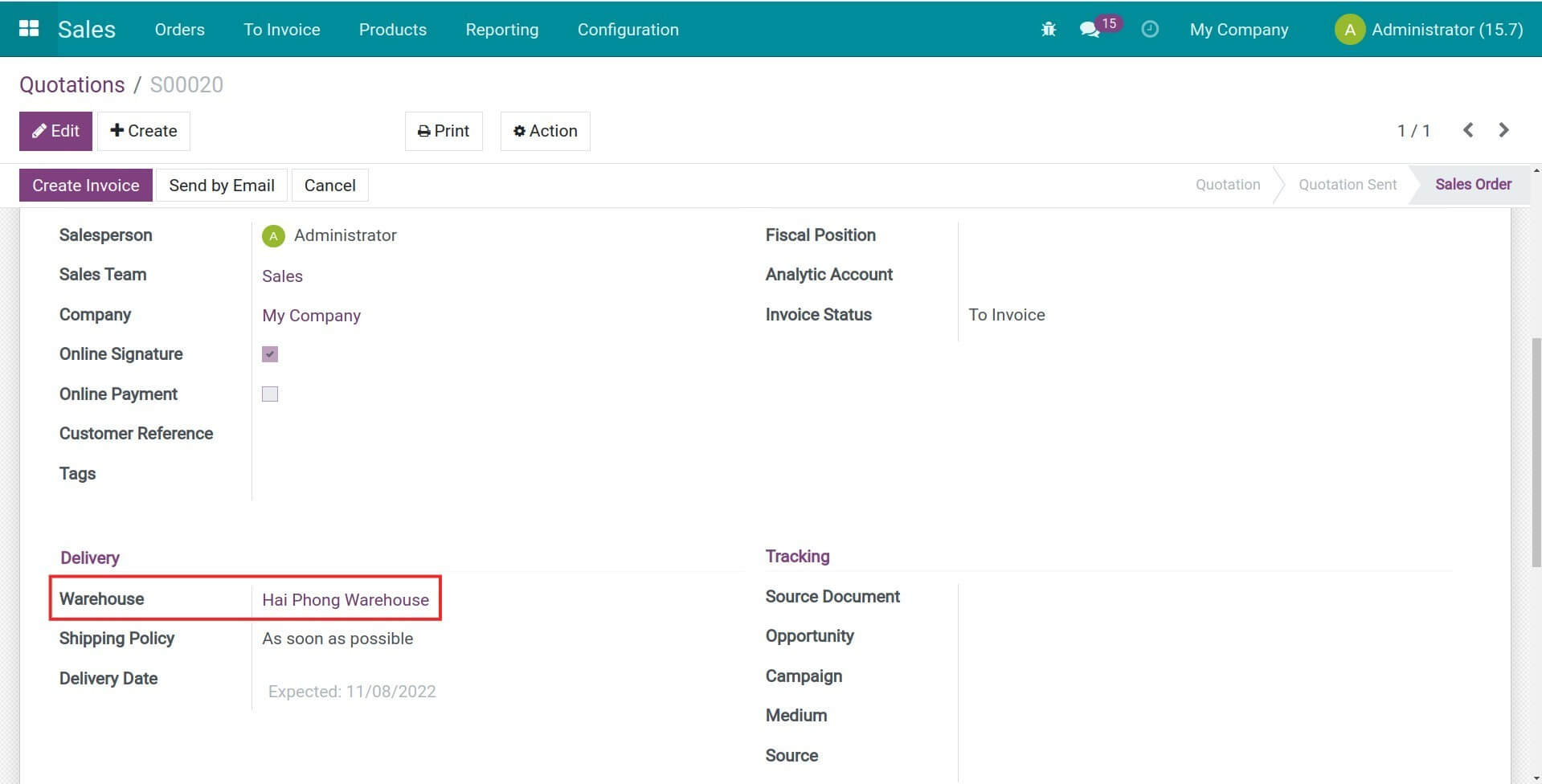Enable the Online Payment checkbox
Image resolution: width=1542 pixels, height=784 pixels.
pyautogui.click(x=269, y=394)
